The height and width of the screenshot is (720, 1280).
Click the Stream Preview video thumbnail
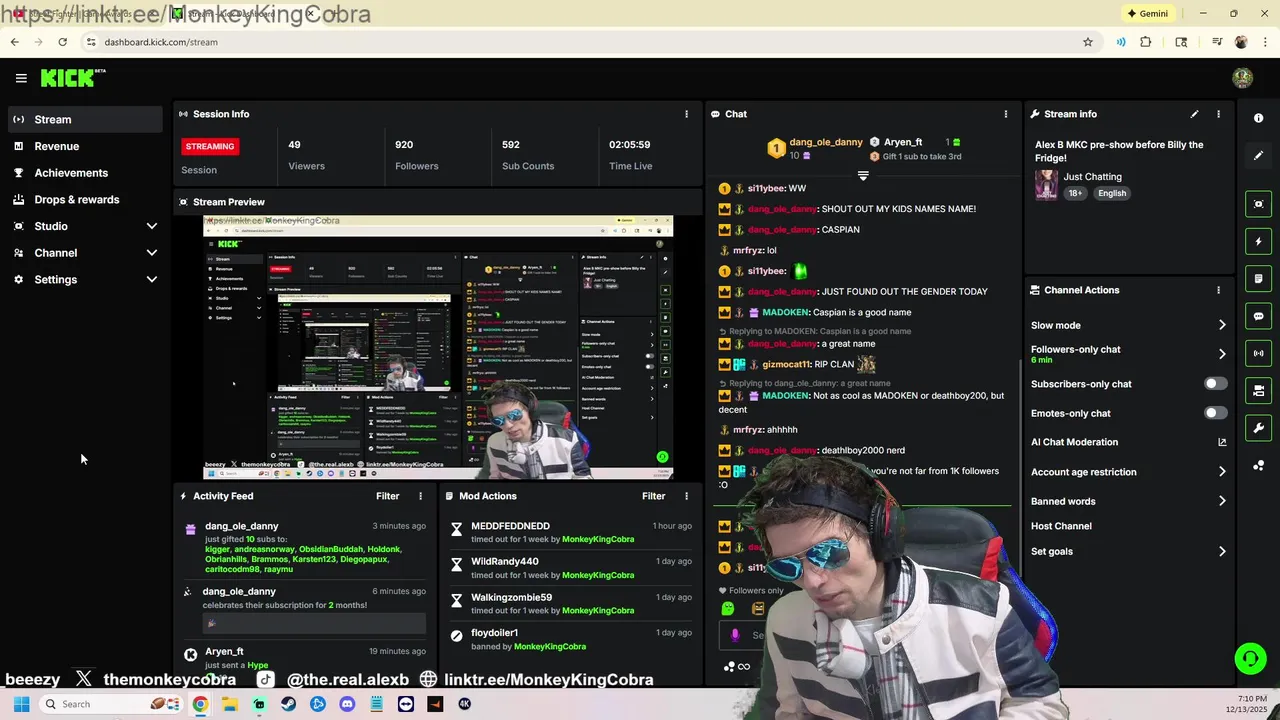click(438, 347)
